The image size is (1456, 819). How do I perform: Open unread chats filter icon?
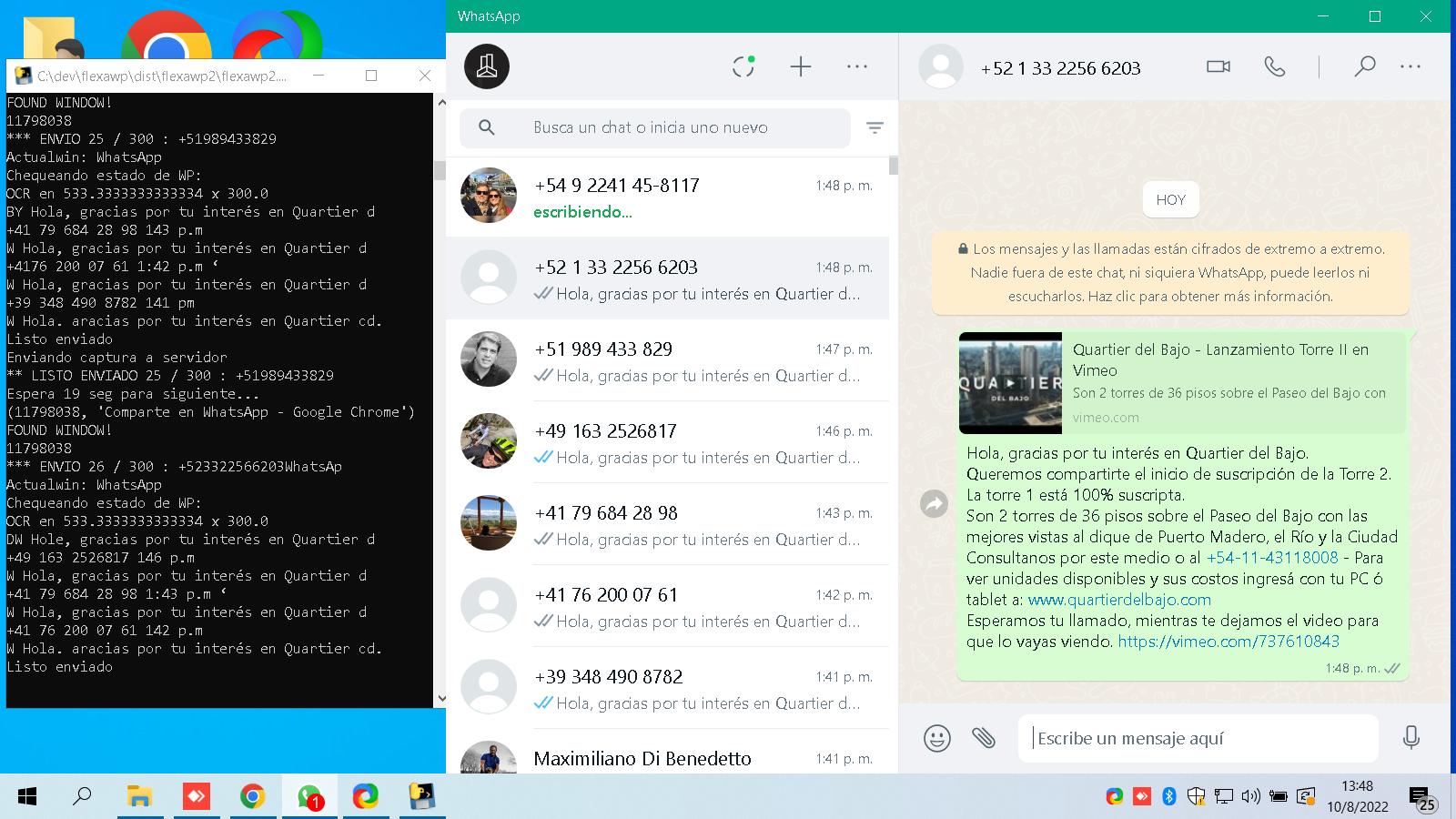875,128
